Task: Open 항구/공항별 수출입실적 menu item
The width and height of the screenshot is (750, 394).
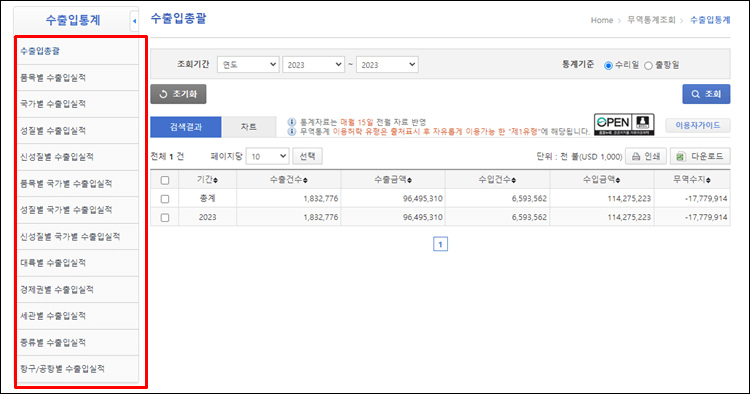Action: pyautogui.click(x=78, y=369)
